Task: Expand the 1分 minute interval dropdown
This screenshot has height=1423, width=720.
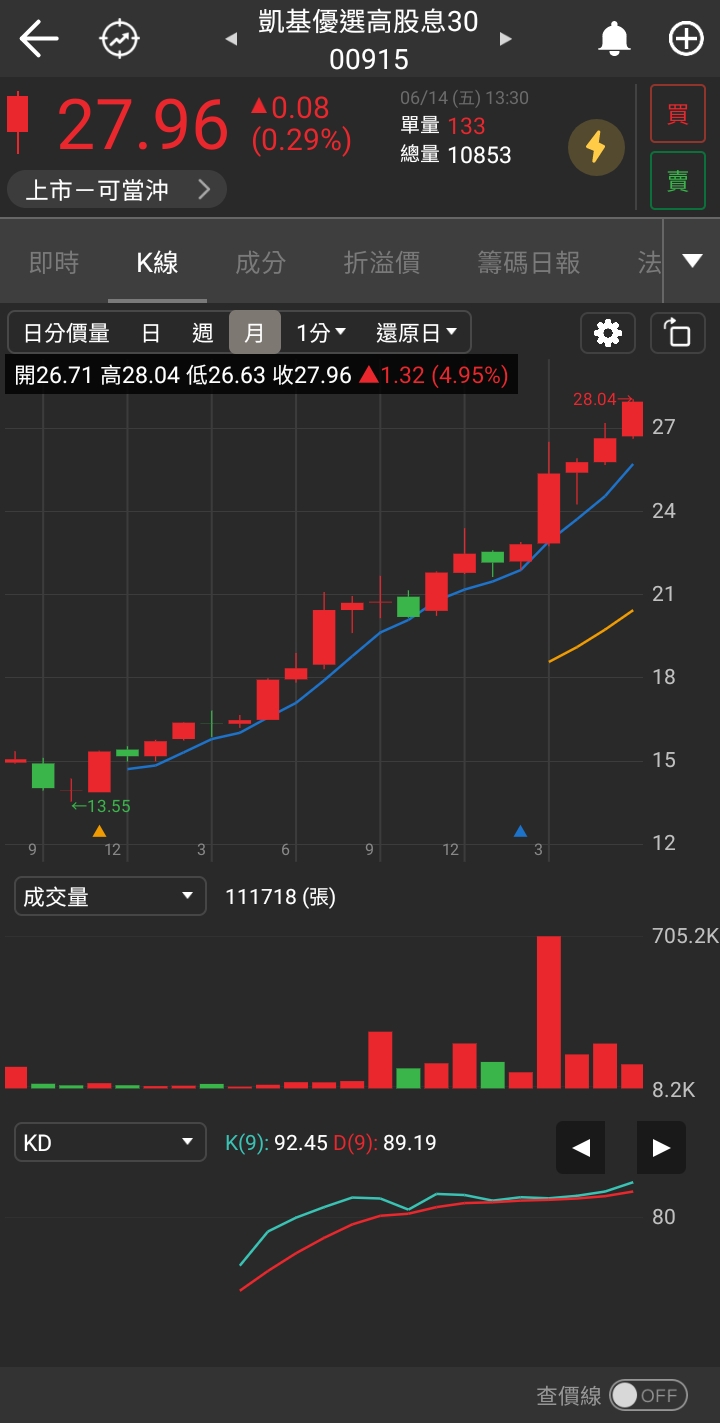Action: pyautogui.click(x=321, y=333)
